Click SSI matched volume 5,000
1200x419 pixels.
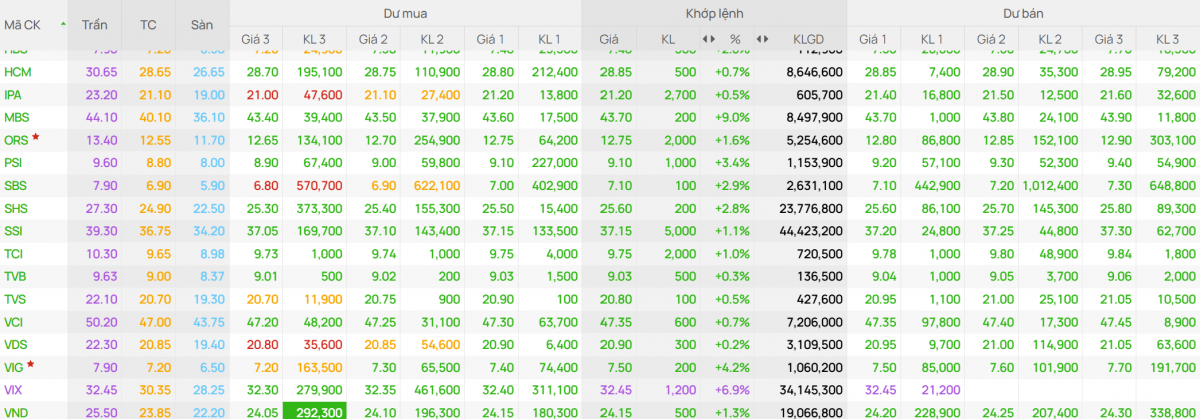click(682, 230)
